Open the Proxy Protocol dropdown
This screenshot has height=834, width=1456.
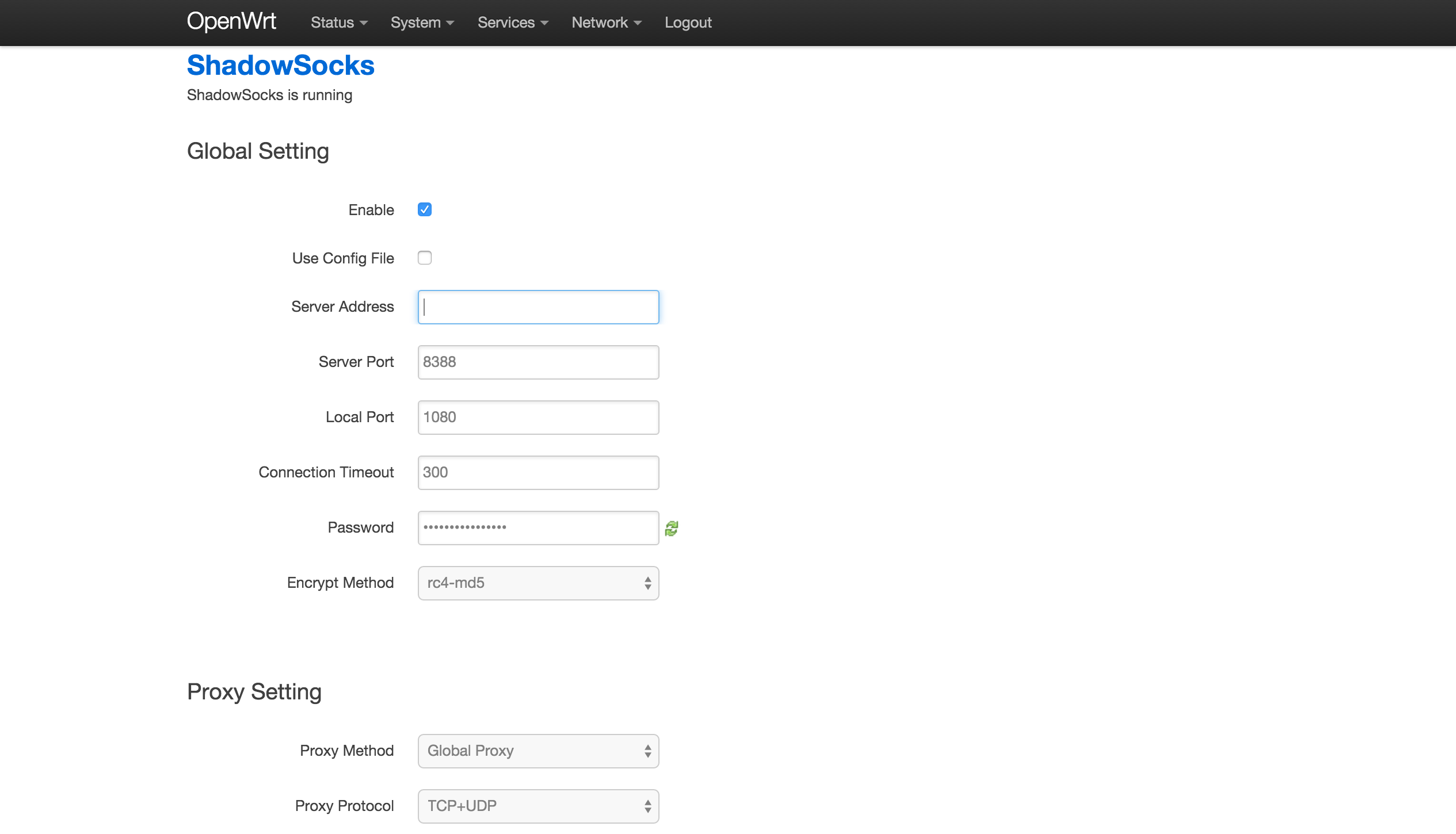coord(538,806)
